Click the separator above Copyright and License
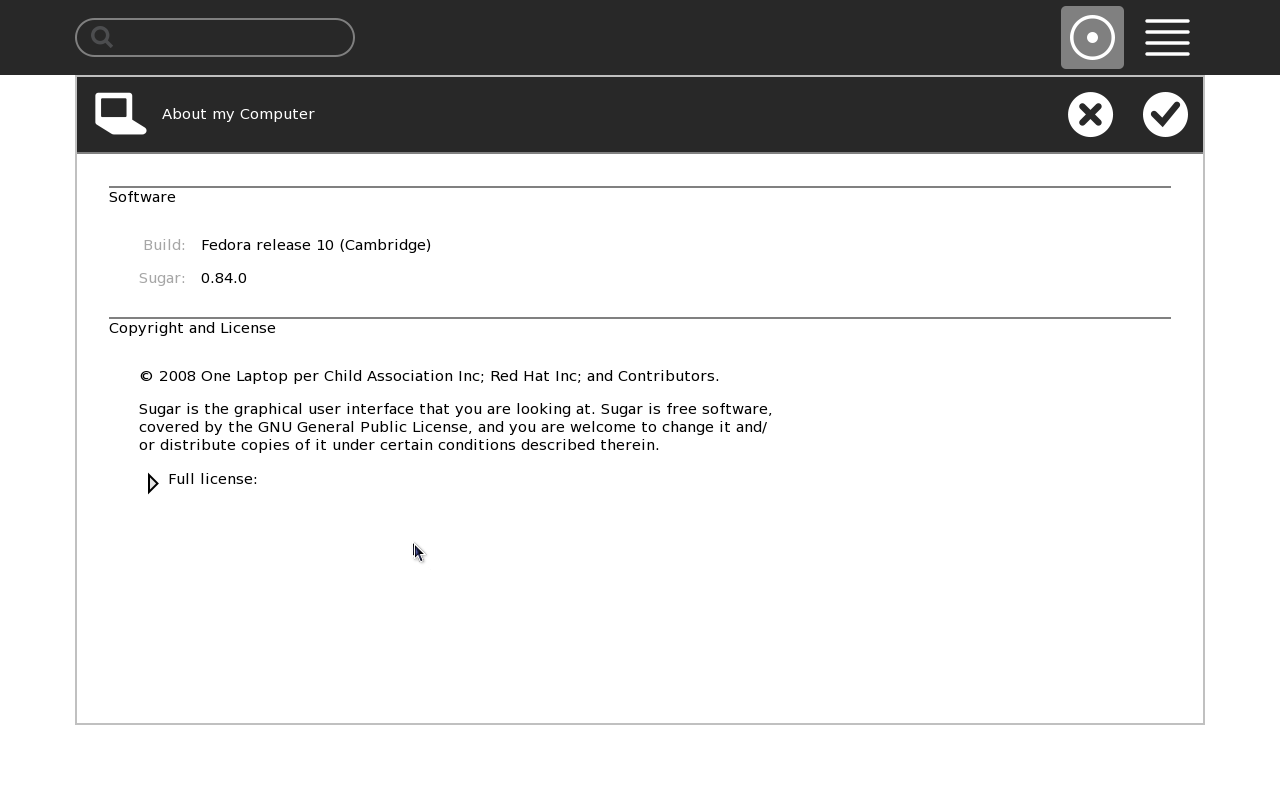Screen dimensions: 1280x800 [640, 318]
